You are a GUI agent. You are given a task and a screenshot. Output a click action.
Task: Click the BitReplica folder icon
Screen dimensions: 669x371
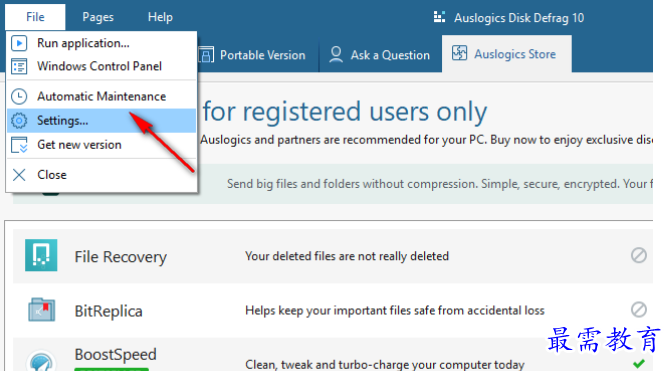[41, 310]
